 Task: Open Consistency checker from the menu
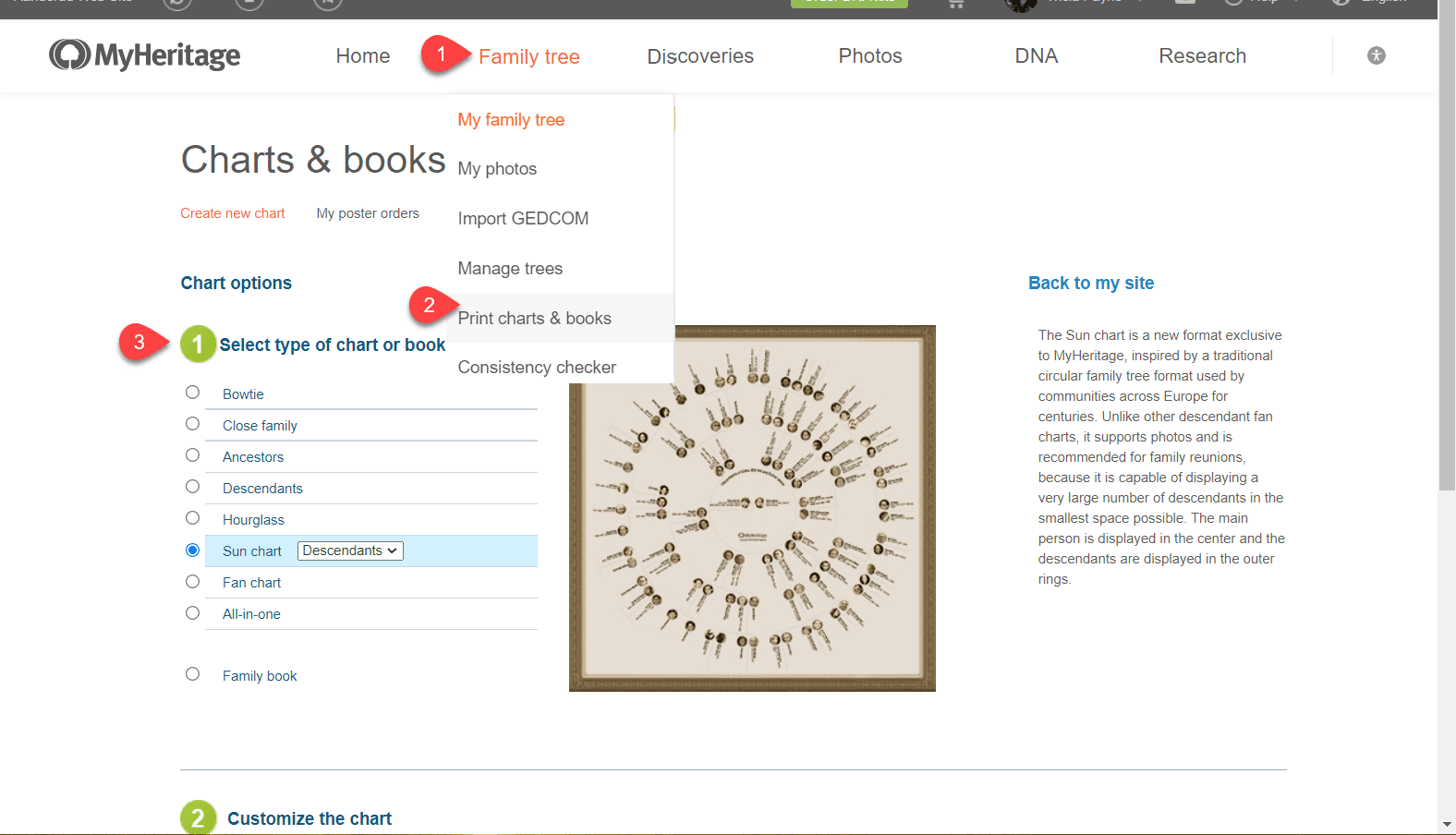click(537, 368)
